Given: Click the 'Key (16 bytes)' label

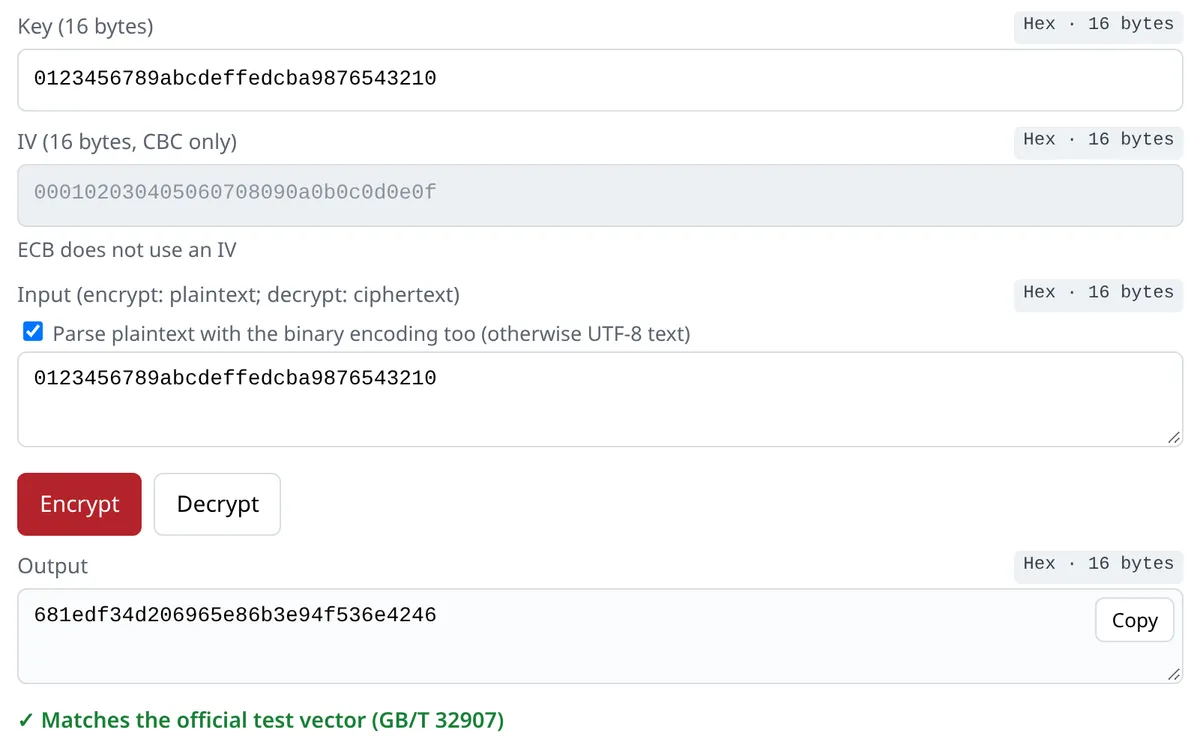Looking at the screenshot, I should (86, 27).
